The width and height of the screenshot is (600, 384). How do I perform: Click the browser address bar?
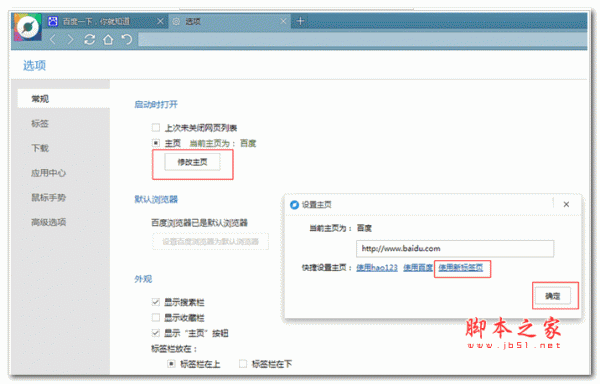click(x=362, y=39)
